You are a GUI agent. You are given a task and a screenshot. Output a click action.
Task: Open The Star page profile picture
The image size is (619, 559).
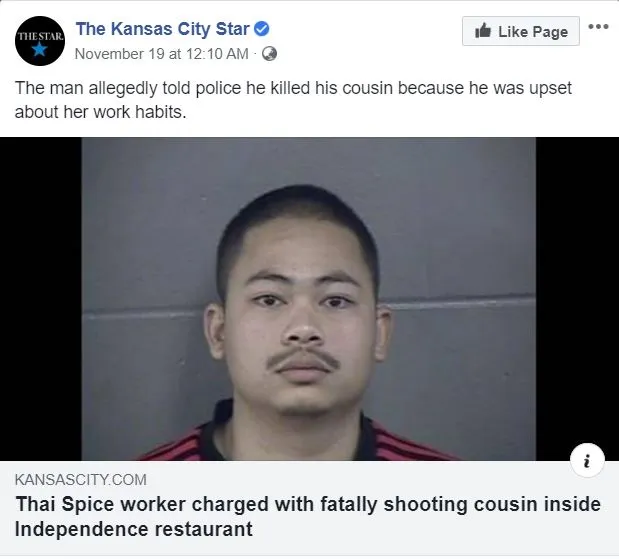pyautogui.click(x=40, y=41)
